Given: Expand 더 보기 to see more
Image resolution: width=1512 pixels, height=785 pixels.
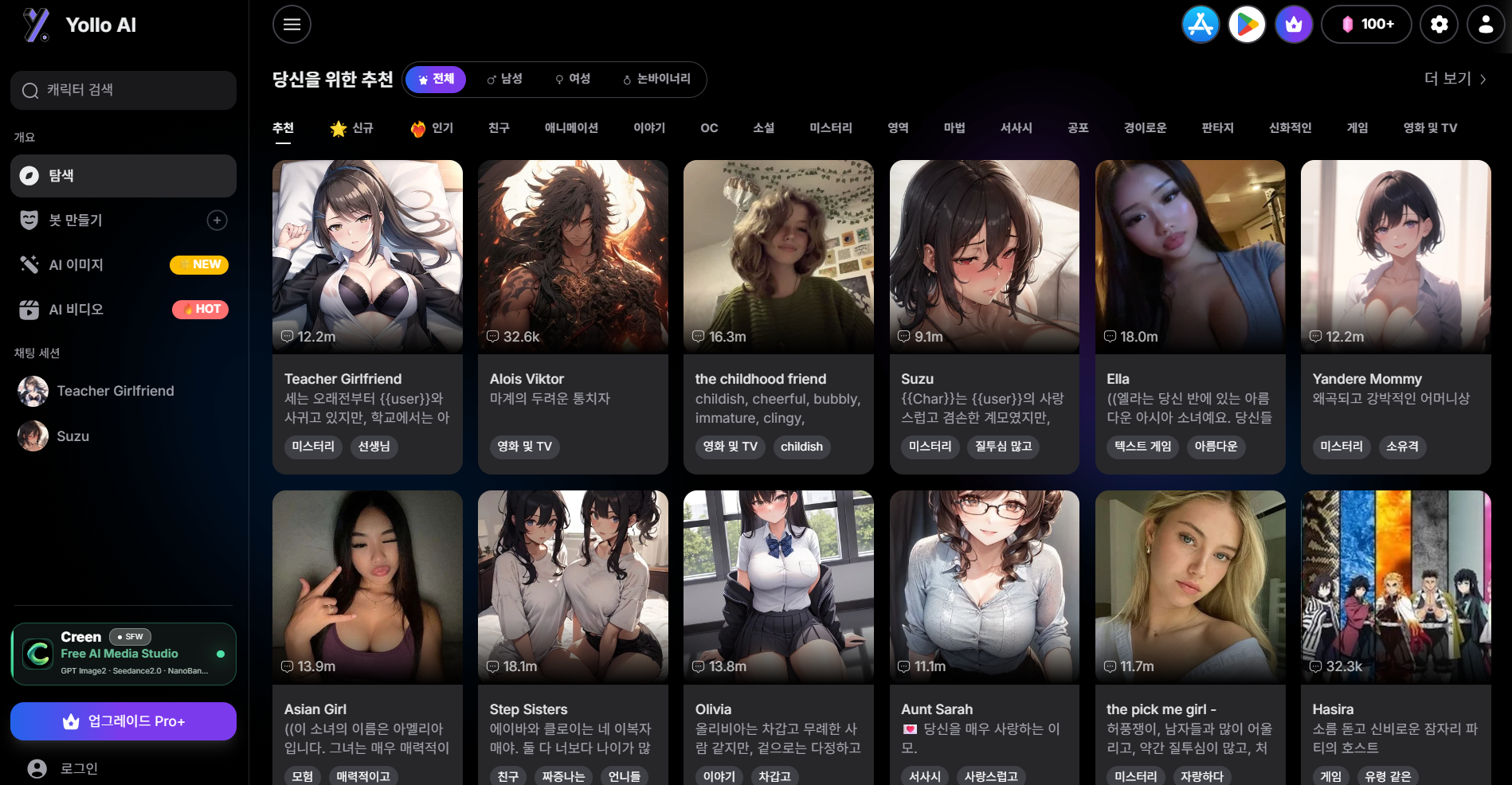Looking at the screenshot, I should [x=1455, y=79].
